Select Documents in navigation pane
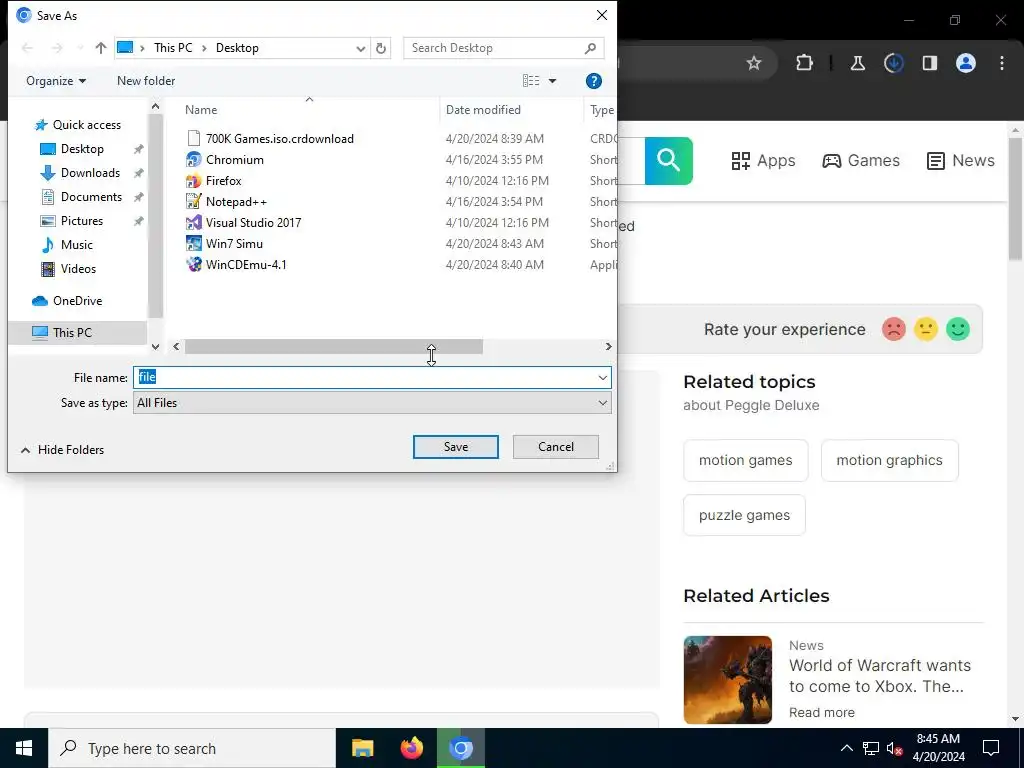The image size is (1024, 768). 91,197
